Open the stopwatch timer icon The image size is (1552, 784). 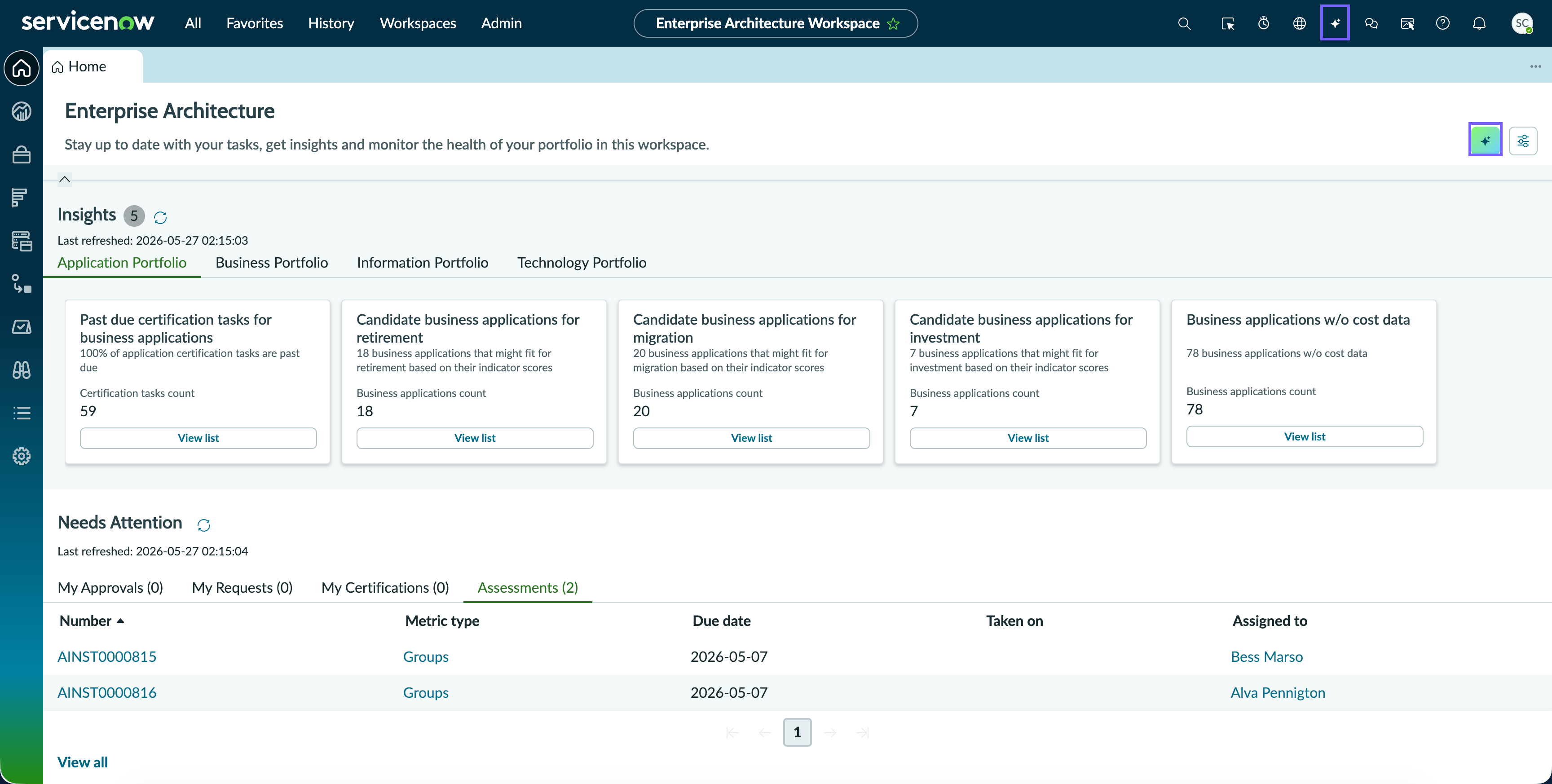tap(1263, 23)
